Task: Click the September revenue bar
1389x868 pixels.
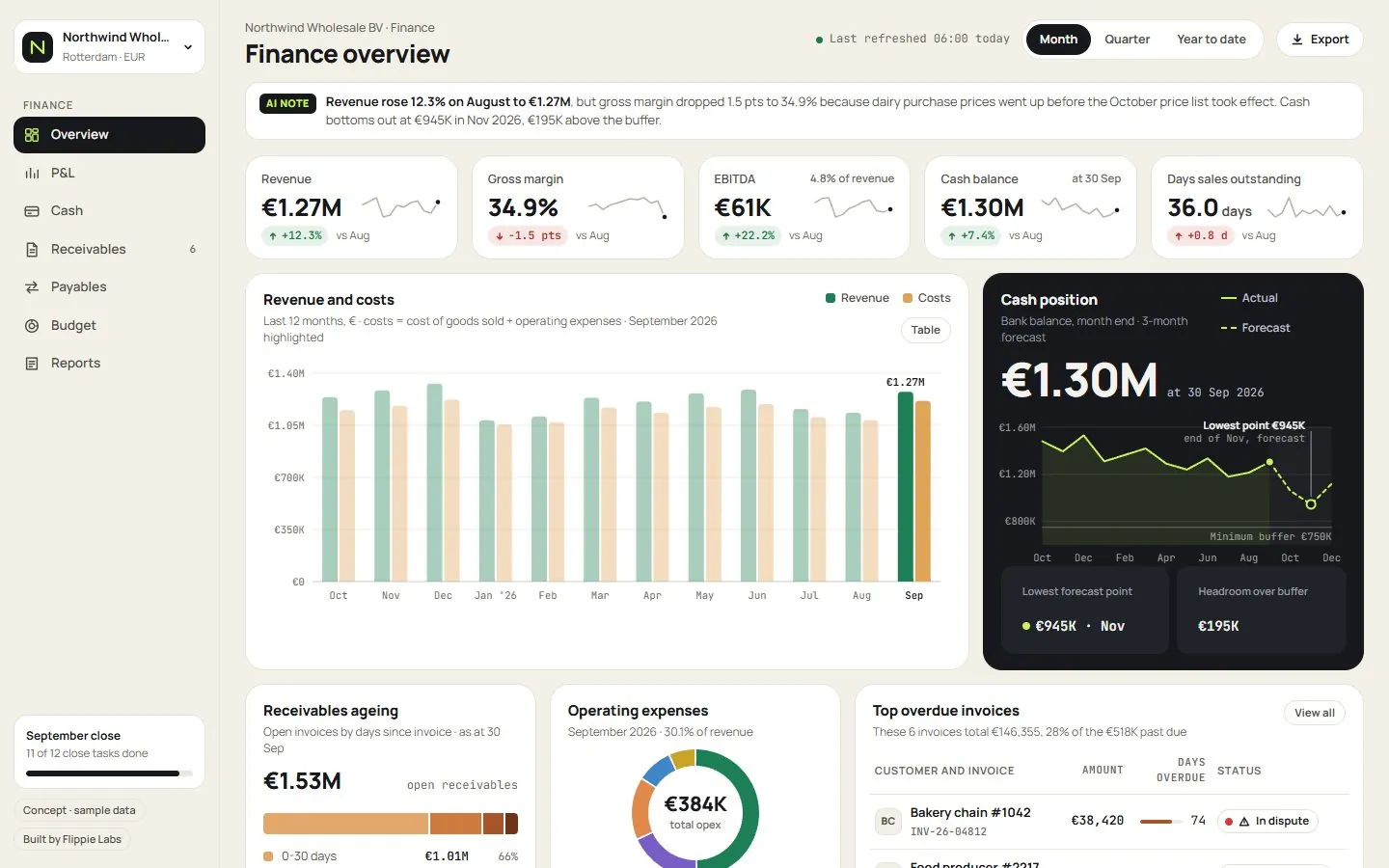Action: point(905,486)
